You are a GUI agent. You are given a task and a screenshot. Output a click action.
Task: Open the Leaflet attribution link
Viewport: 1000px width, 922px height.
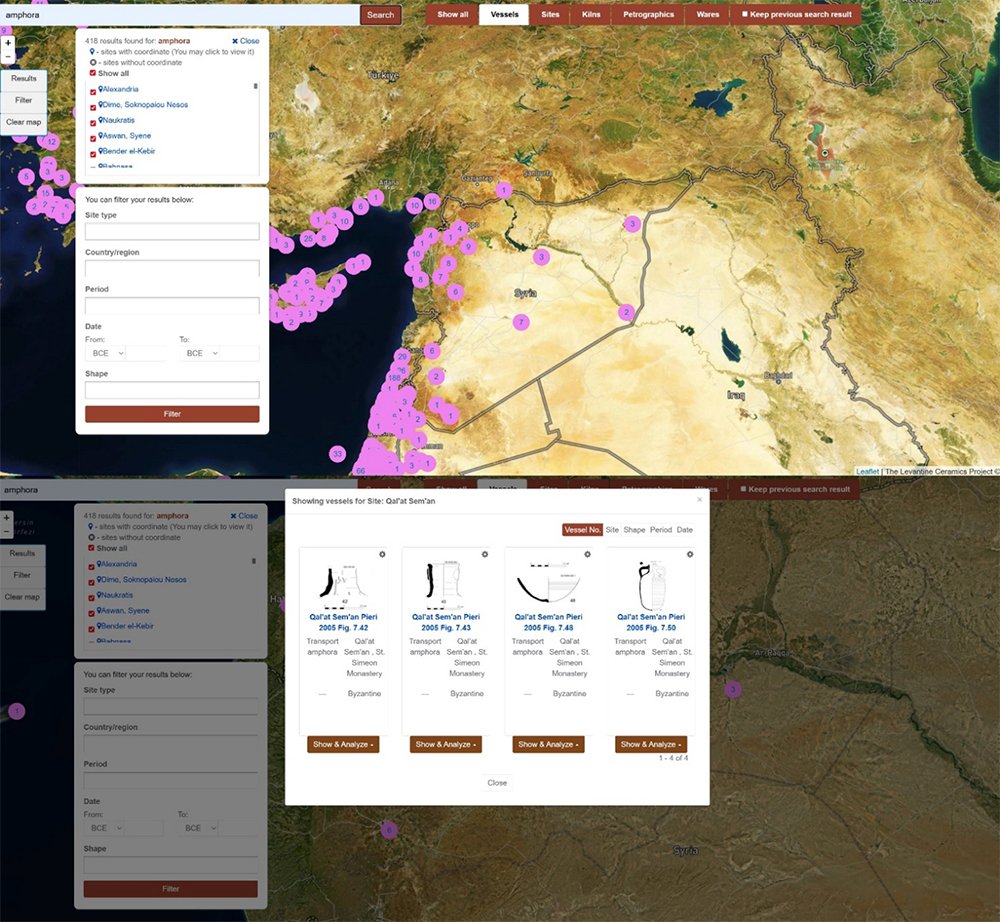pyautogui.click(x=867, y=471)
